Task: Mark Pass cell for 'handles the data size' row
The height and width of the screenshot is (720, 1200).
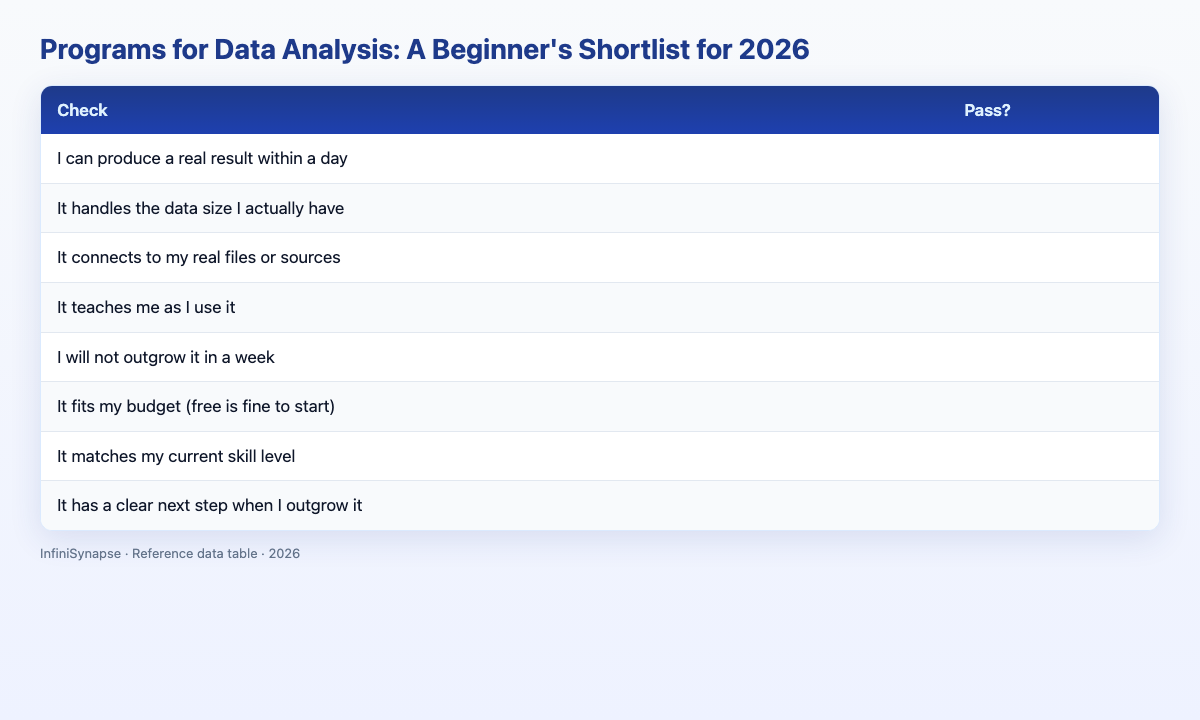Action: tap(1053, 208)
